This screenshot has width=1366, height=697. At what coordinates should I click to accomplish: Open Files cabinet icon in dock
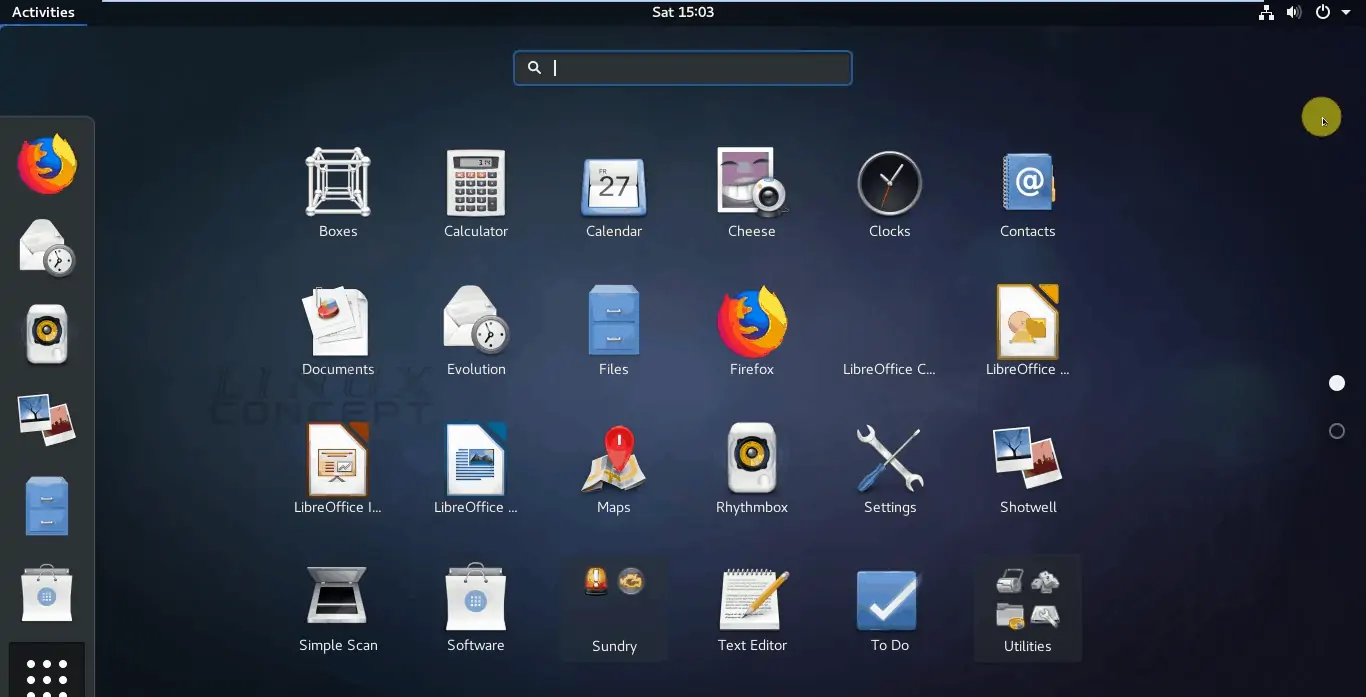coord(47,506)
